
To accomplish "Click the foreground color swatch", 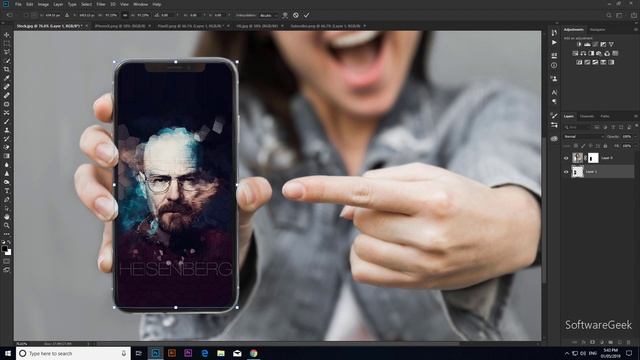I will click(x=5, y=249).
